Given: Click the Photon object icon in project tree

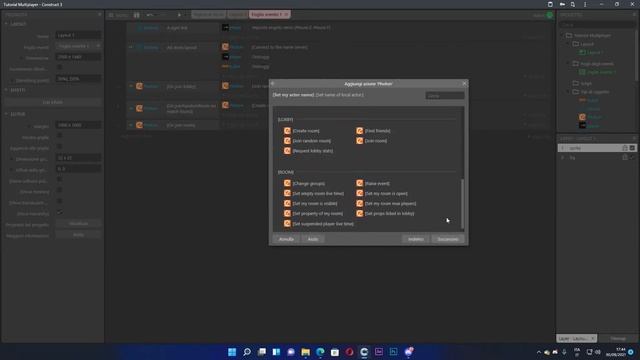Looking at the screenshot, I should click(x=582, y=117).
